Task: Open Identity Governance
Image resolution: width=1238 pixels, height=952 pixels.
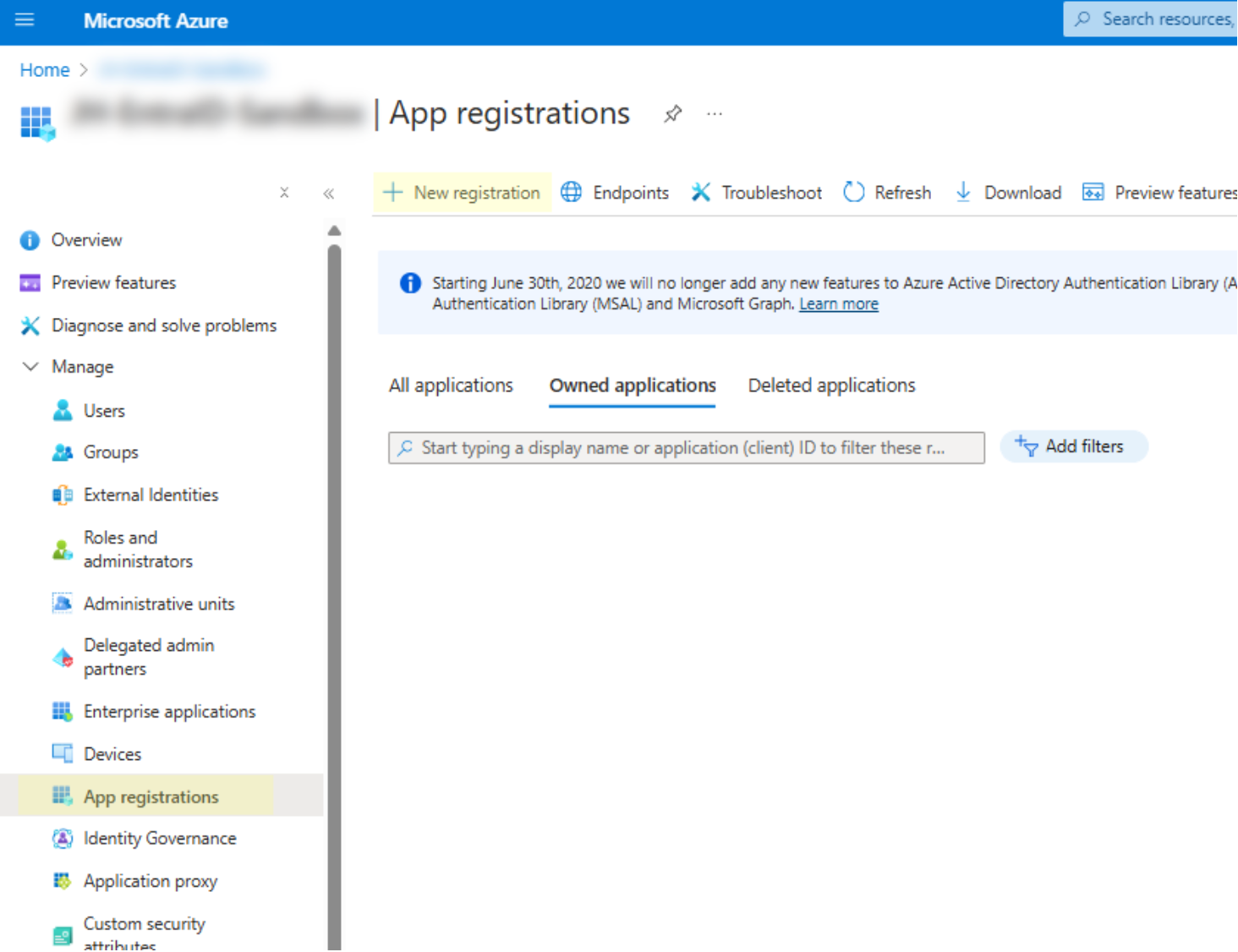Action: (160, 839)
